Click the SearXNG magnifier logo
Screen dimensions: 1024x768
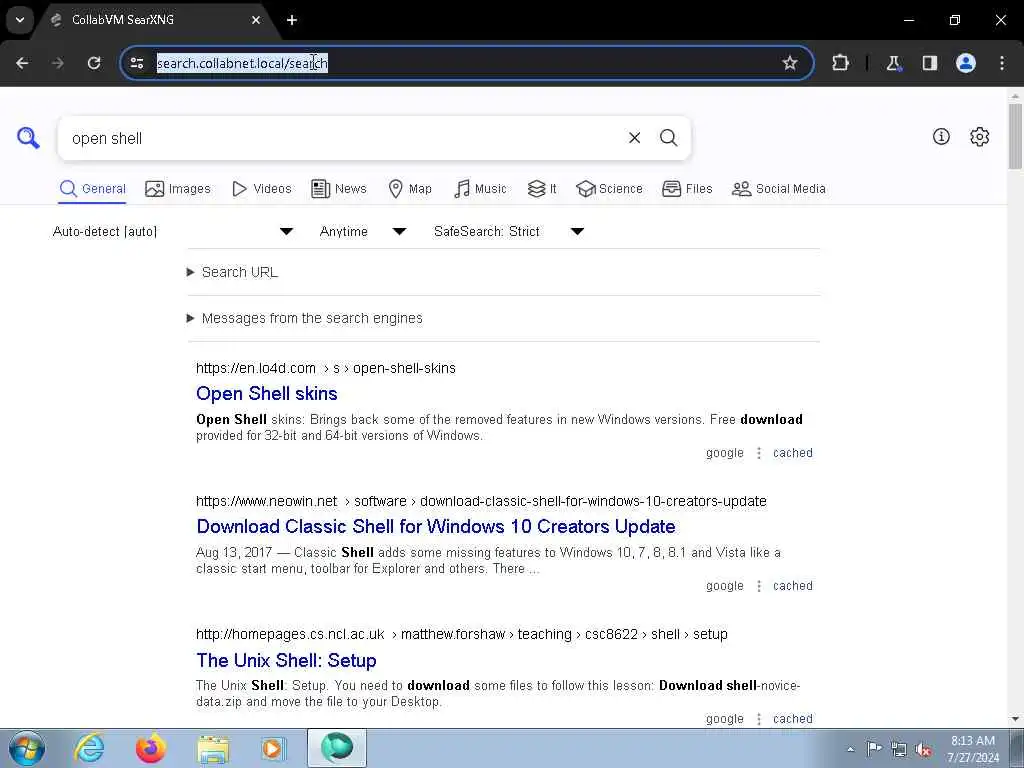(x=28, y=138)
